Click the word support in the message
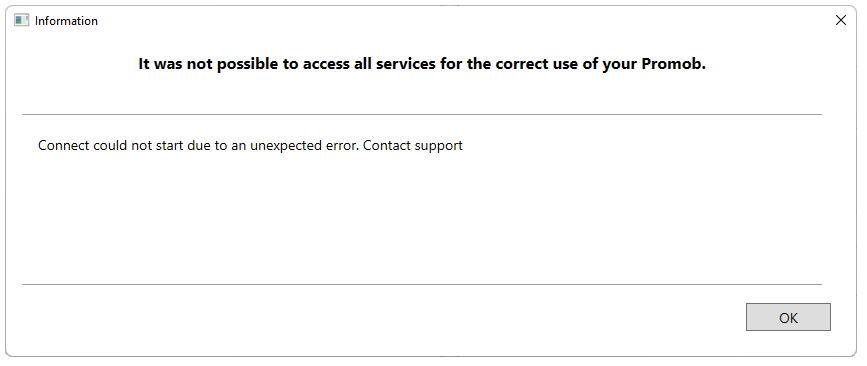The image size is (867, 366). (438, 147)
